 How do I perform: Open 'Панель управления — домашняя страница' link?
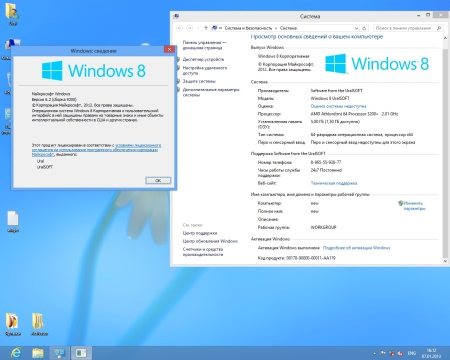204,45
